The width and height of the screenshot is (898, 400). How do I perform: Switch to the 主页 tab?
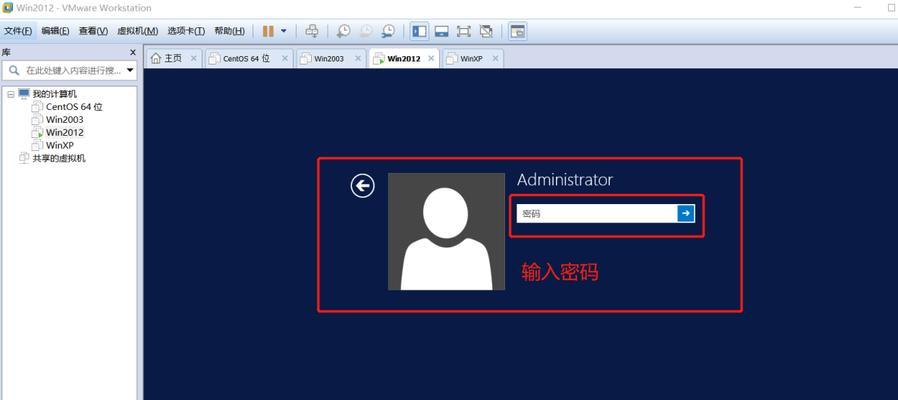coord(174,58)
